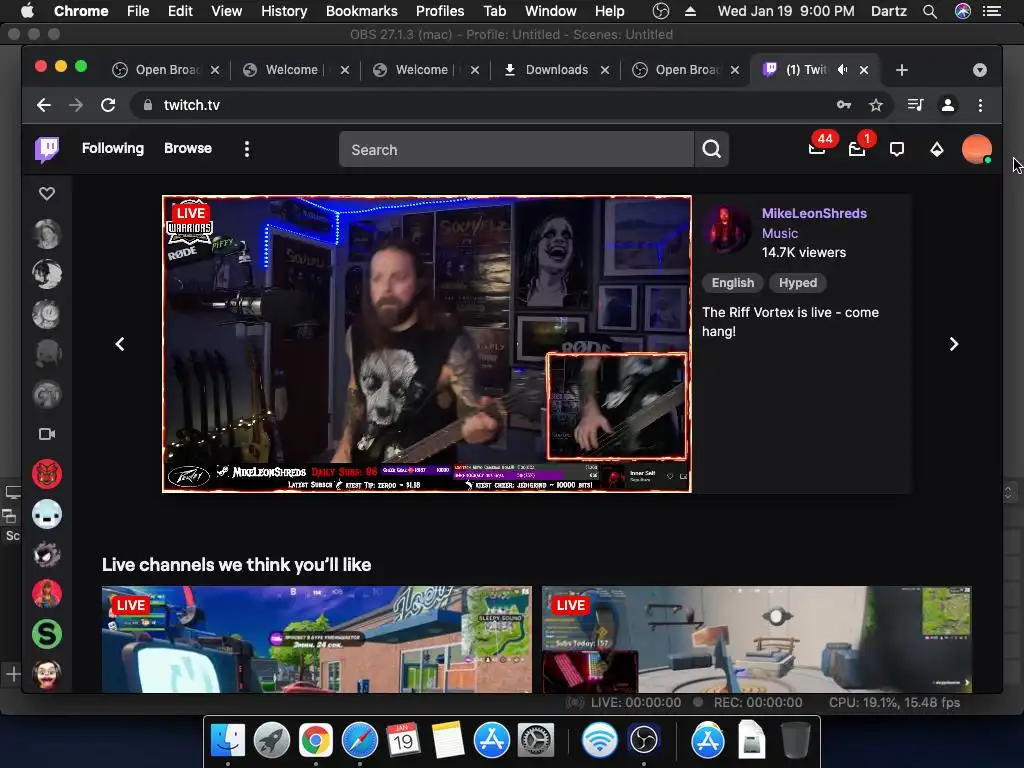Click the browser forward arrow
Image resolution: width=1024 pixels, height=768 pixels.
coord(76,105)
